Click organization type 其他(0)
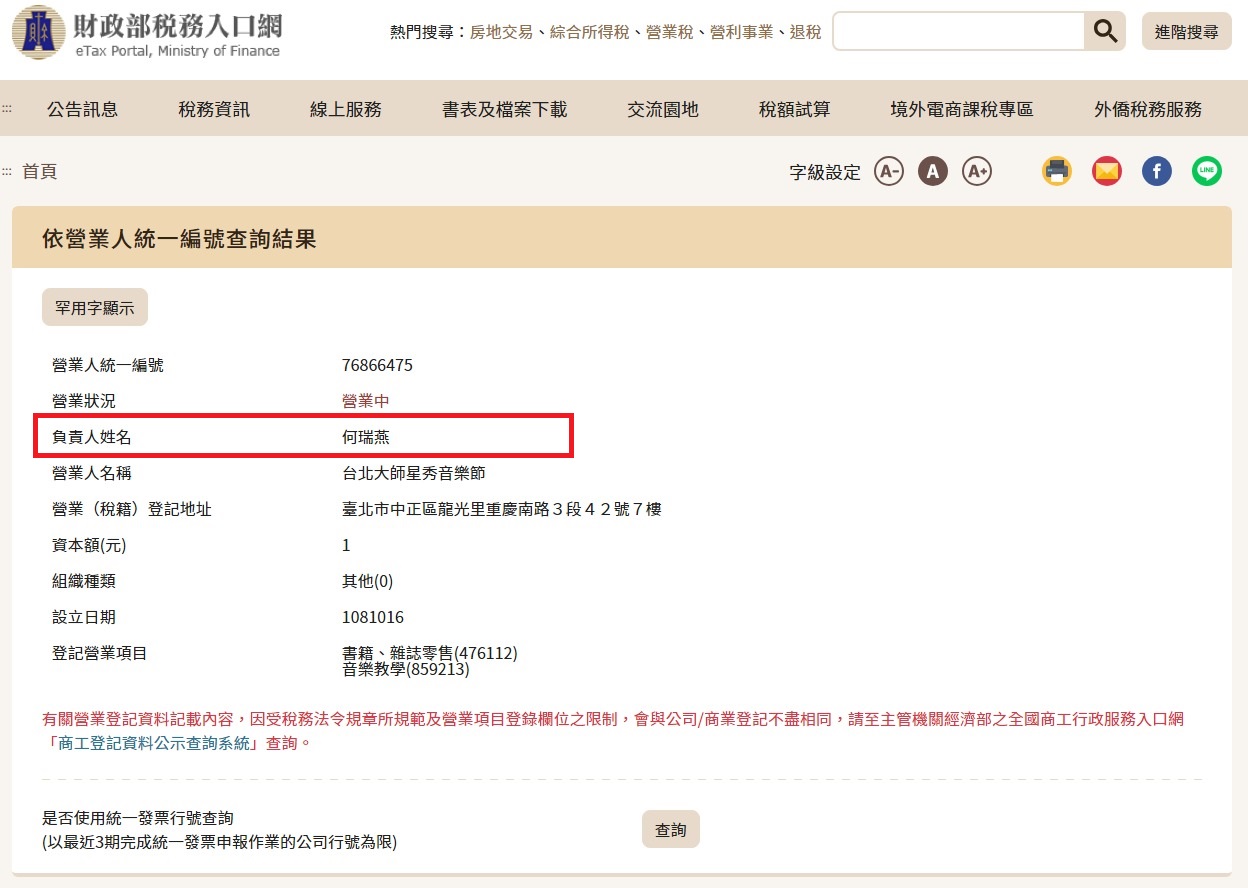This screenshot has width=1248, height=888. click(368, 581)
